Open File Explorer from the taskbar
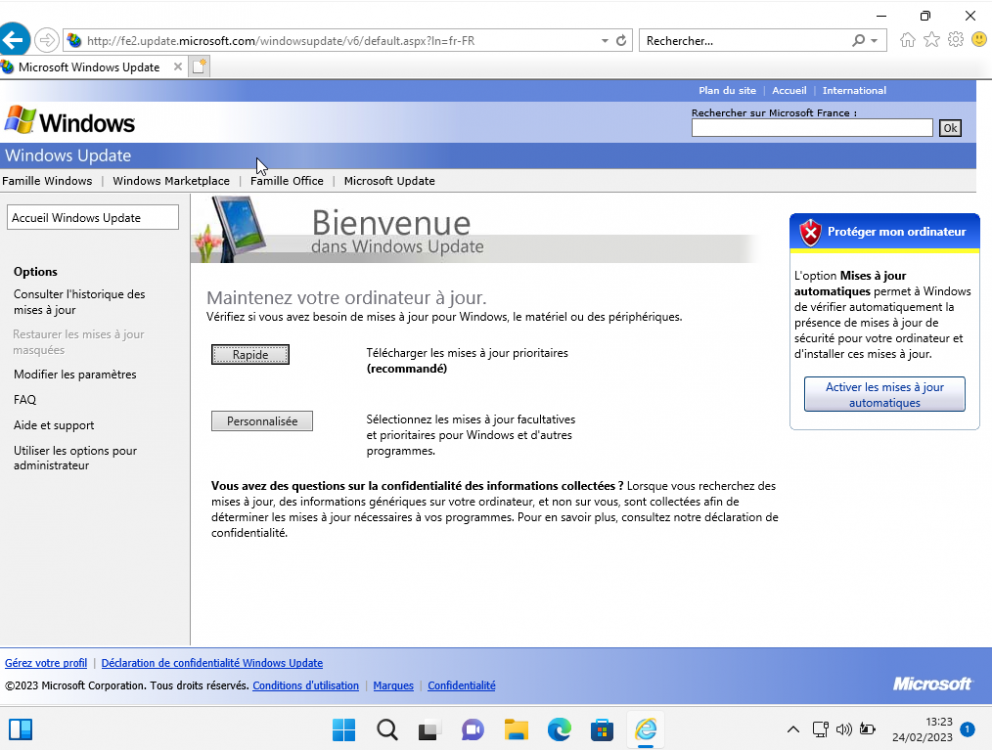 pyautogui.click(x=516, y=729)
